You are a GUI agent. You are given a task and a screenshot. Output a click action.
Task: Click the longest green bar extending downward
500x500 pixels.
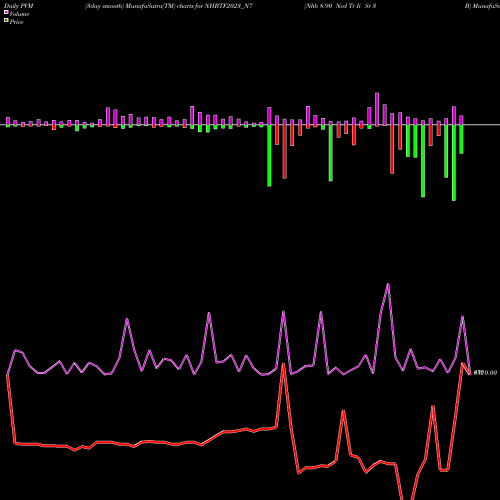[454, 163]
